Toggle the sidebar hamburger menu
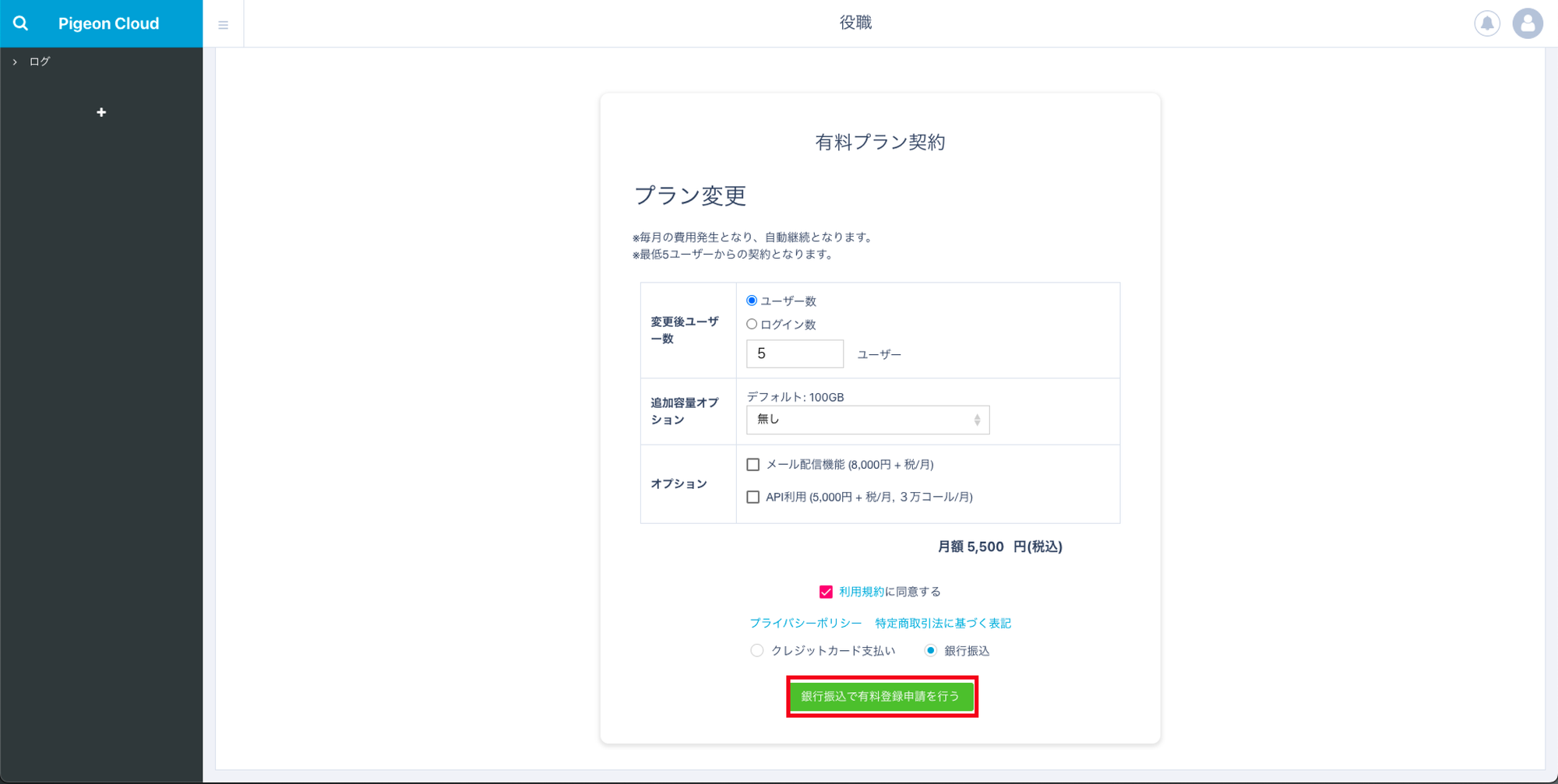This screenshot has height=784, width=1558. click(224, 25)
